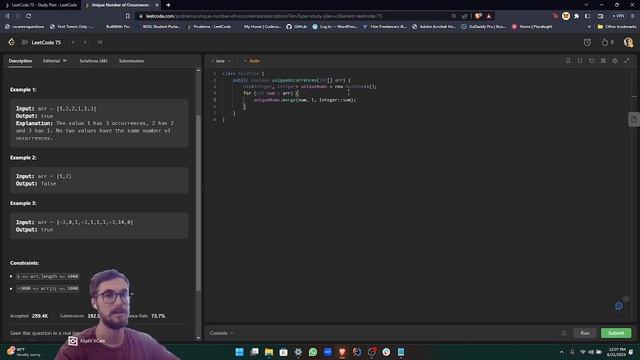Expand the editor to fullscreen
Screen dimensions: 640x360
[627, 61]
